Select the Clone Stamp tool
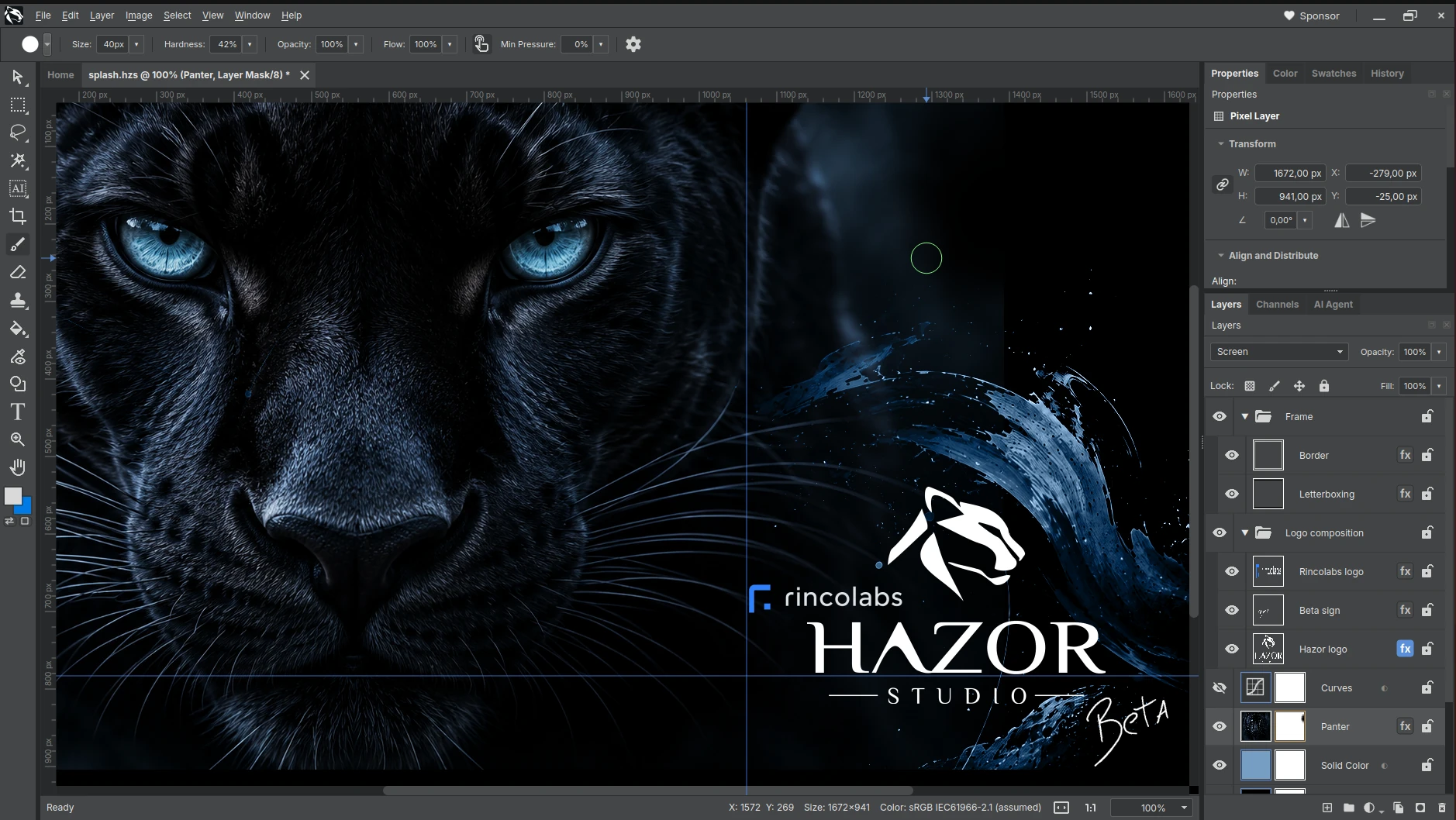Image resolution: width=1456 pixels, height=820 pixels. pos(18,300)
